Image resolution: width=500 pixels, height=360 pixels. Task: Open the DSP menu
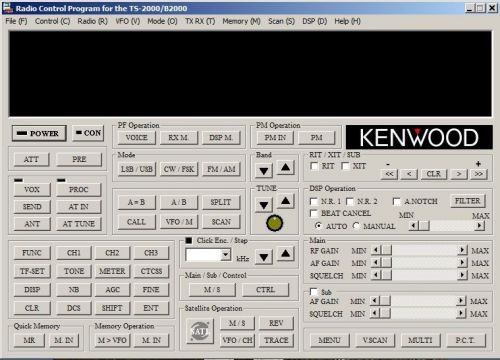[x=314, y=21]
